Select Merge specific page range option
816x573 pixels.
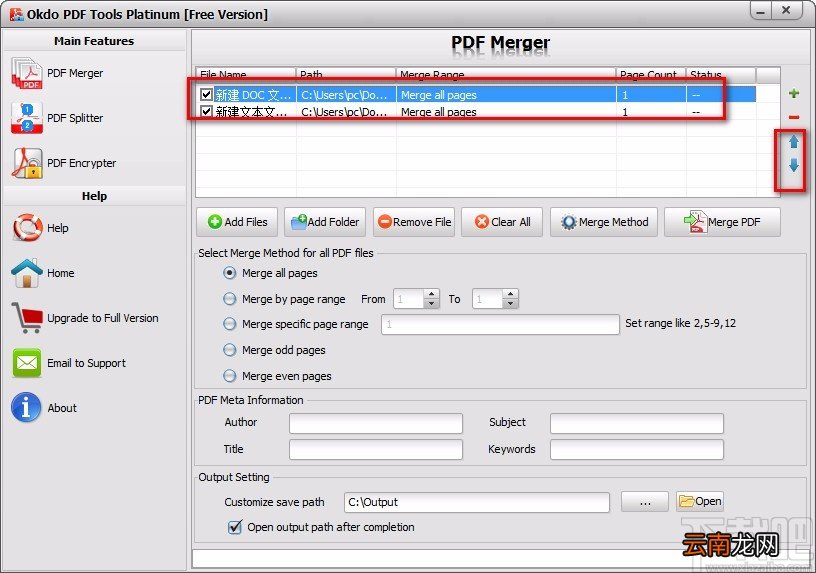click(230, 324)
